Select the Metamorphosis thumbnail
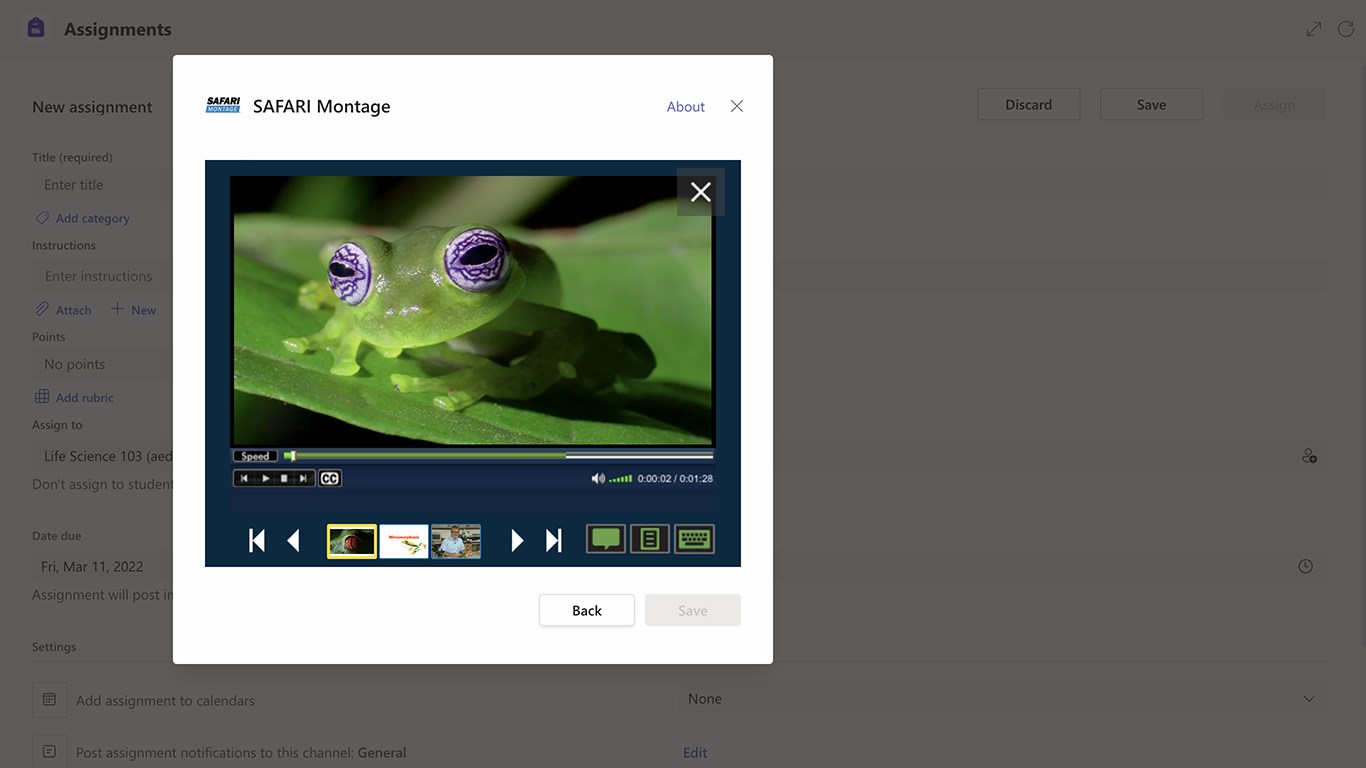Image resolution: width=1366 pixels, height=768 pixels. [x=404, y=541]
